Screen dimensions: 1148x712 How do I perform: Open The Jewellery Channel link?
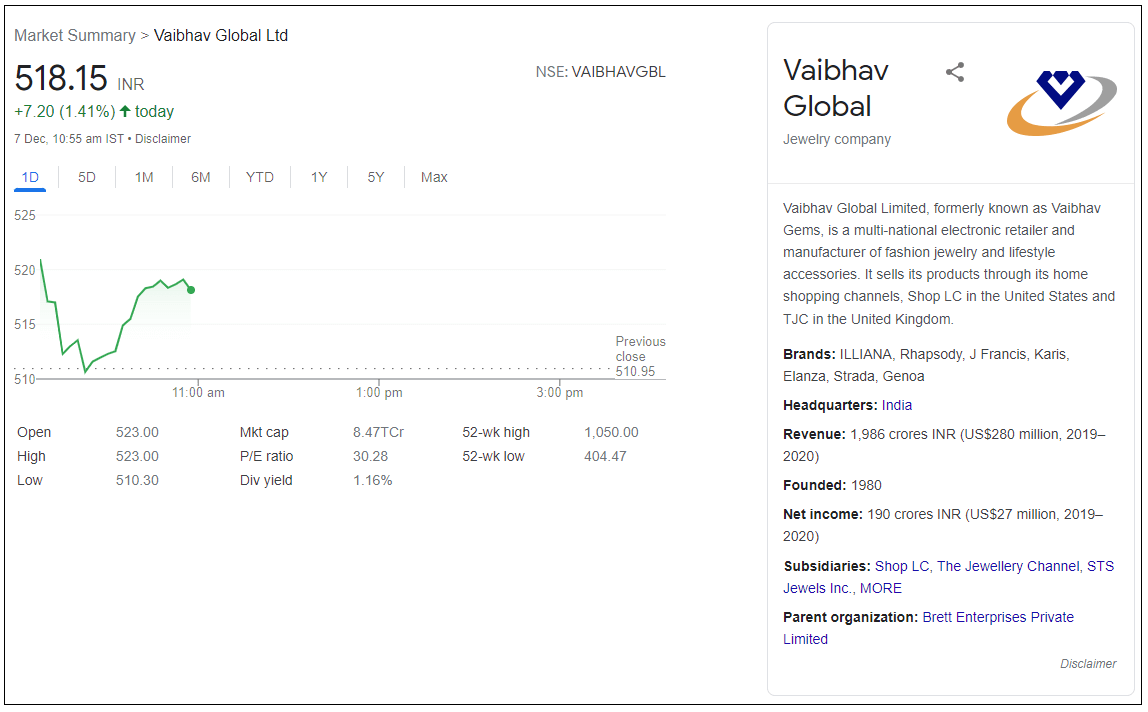1008,566
